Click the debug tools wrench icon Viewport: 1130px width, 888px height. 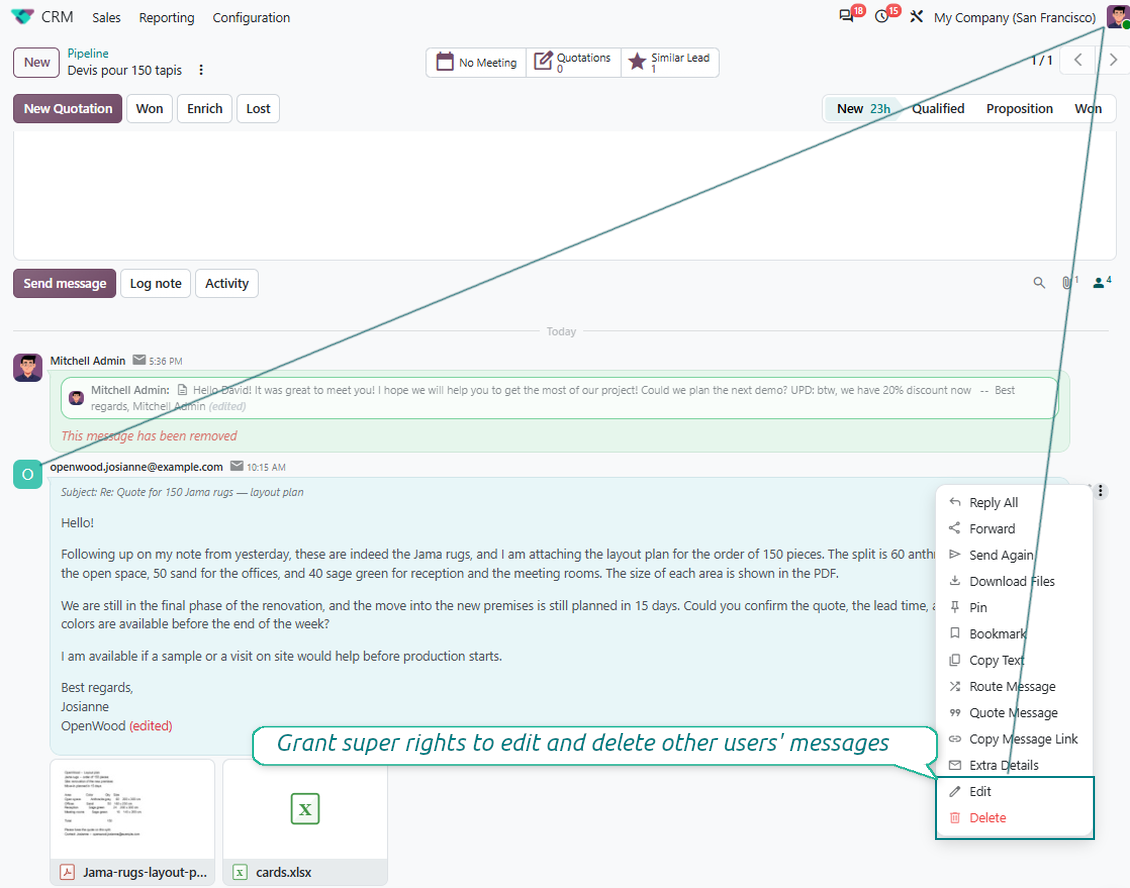(x=916, y=17)
